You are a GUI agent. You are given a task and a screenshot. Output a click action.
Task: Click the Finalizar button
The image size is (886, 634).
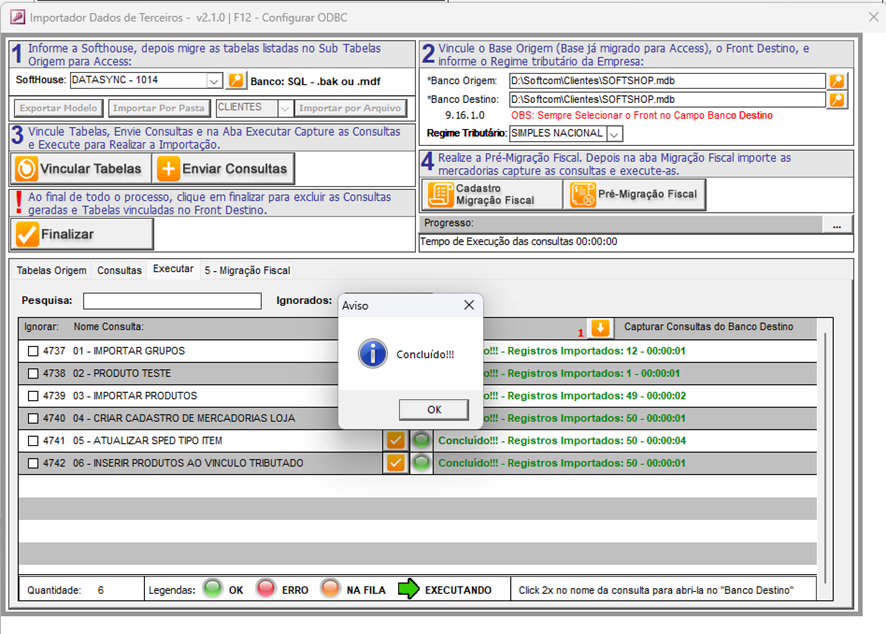click(82, 234)
